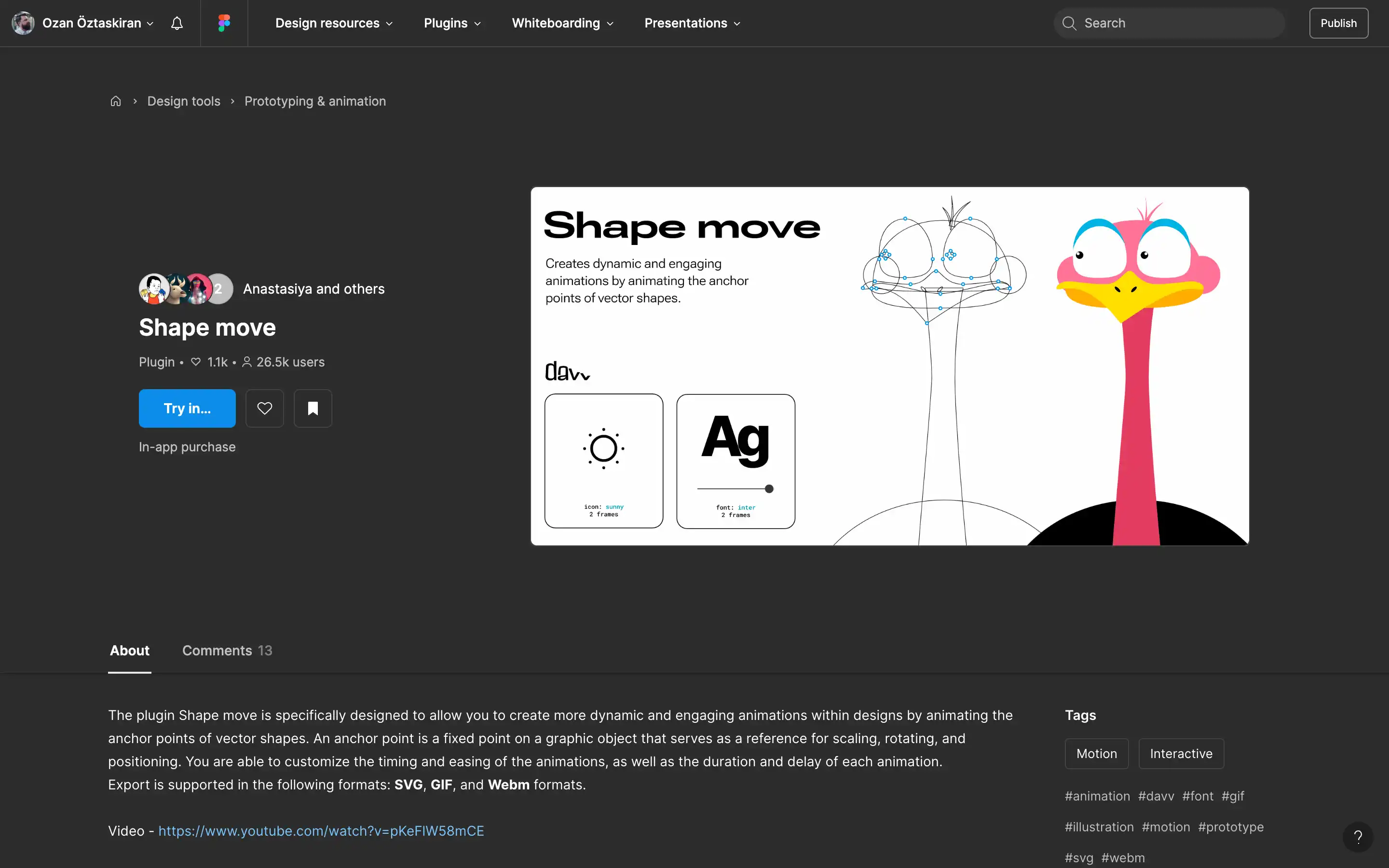The image size is (1389, 868).
Task: Click the #motion hashtag
Action: pos(1166,827)
